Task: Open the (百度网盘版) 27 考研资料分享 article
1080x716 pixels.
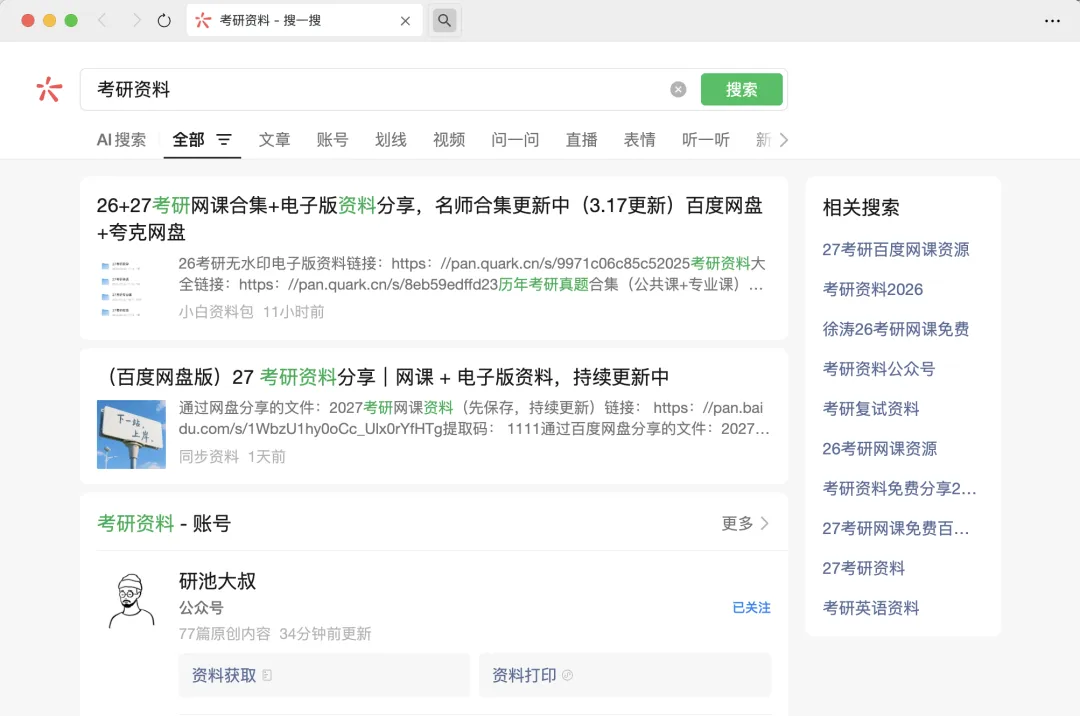Action: coord(384,377)
